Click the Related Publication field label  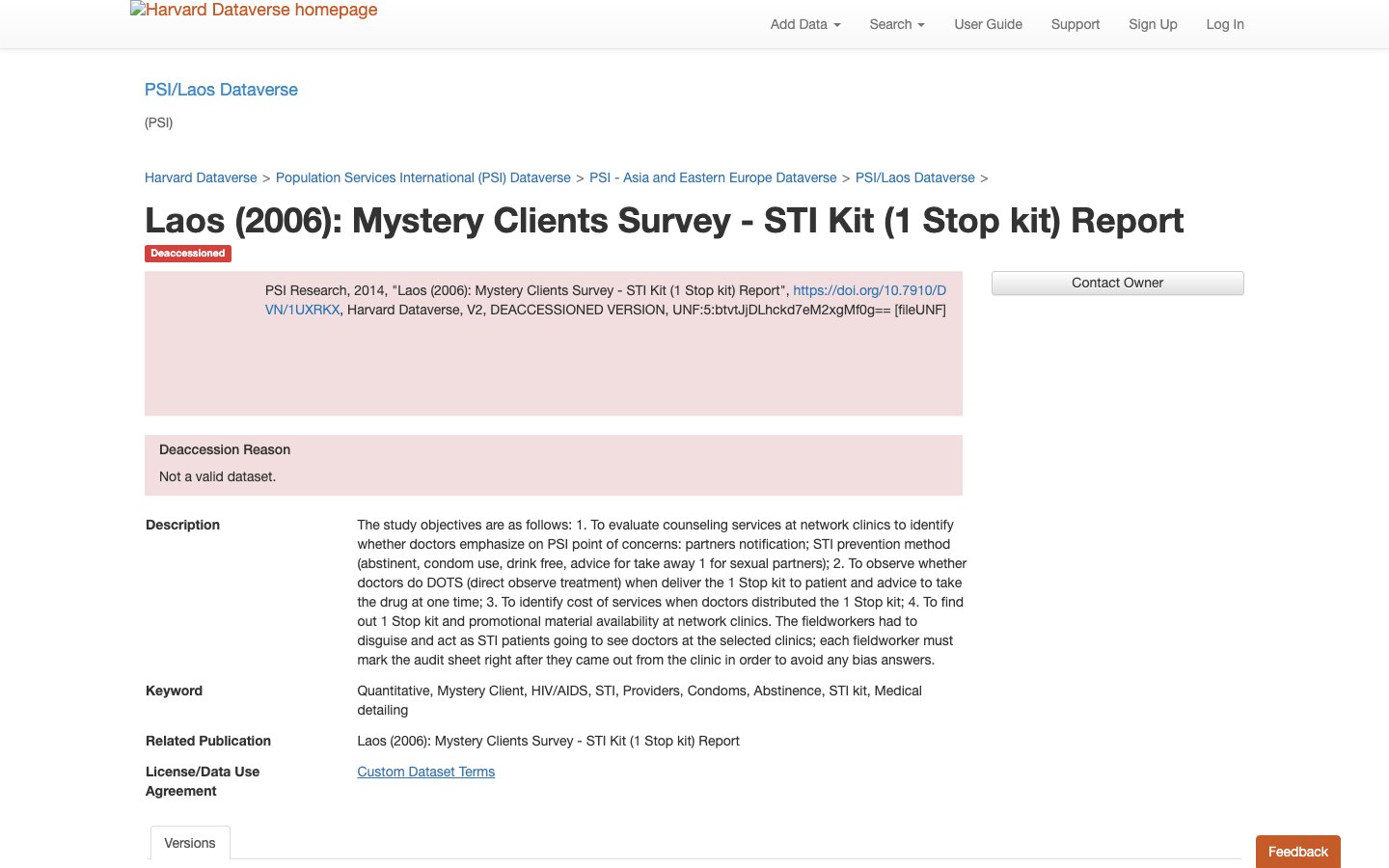(208, 741)
